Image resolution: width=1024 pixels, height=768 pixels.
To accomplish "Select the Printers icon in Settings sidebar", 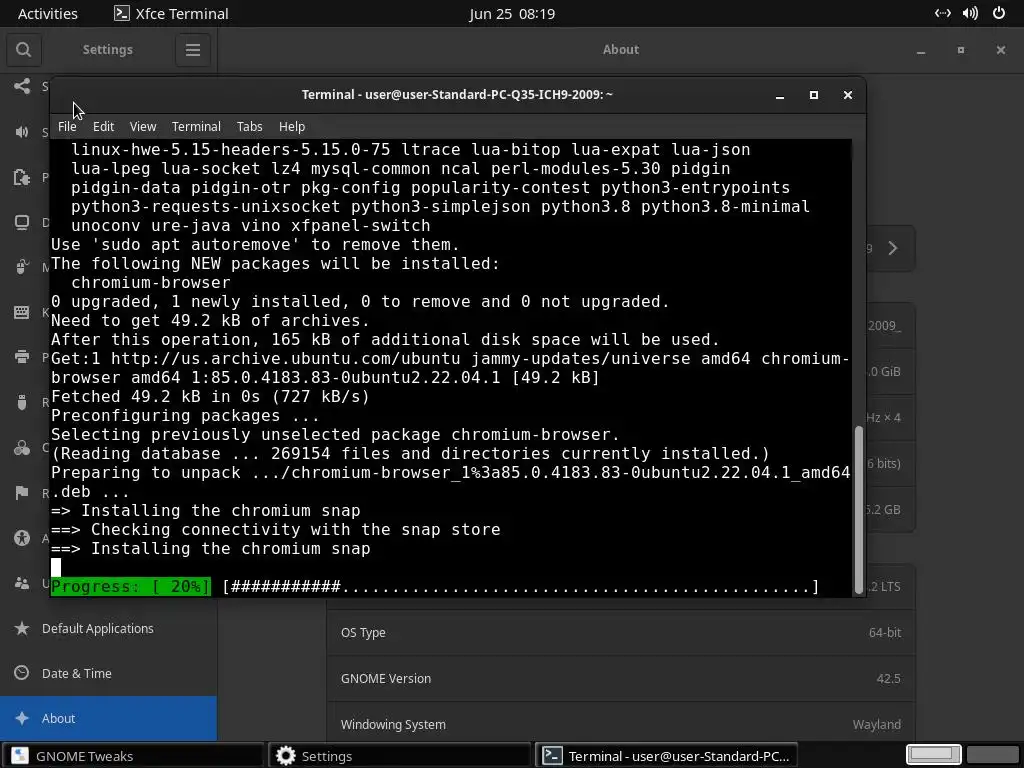I will [x=22, y=357].
